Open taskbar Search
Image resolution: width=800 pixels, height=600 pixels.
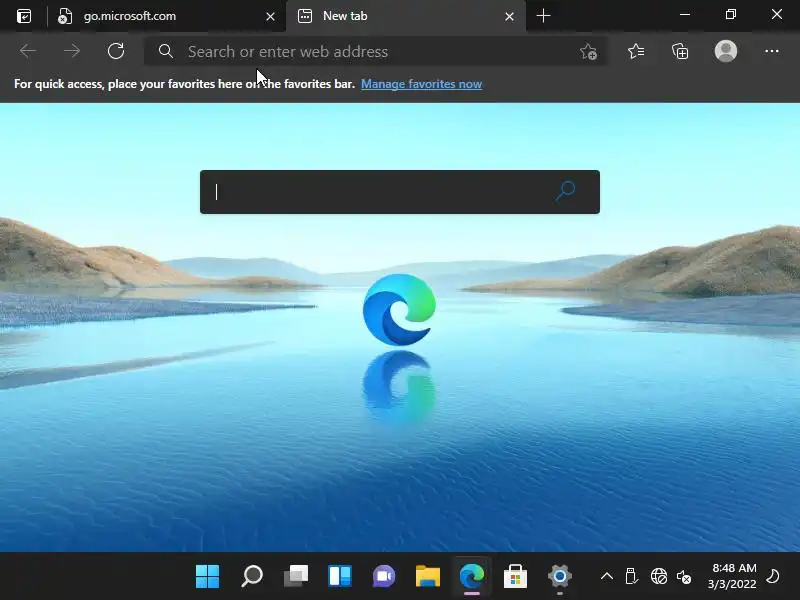tap(252, 576)
